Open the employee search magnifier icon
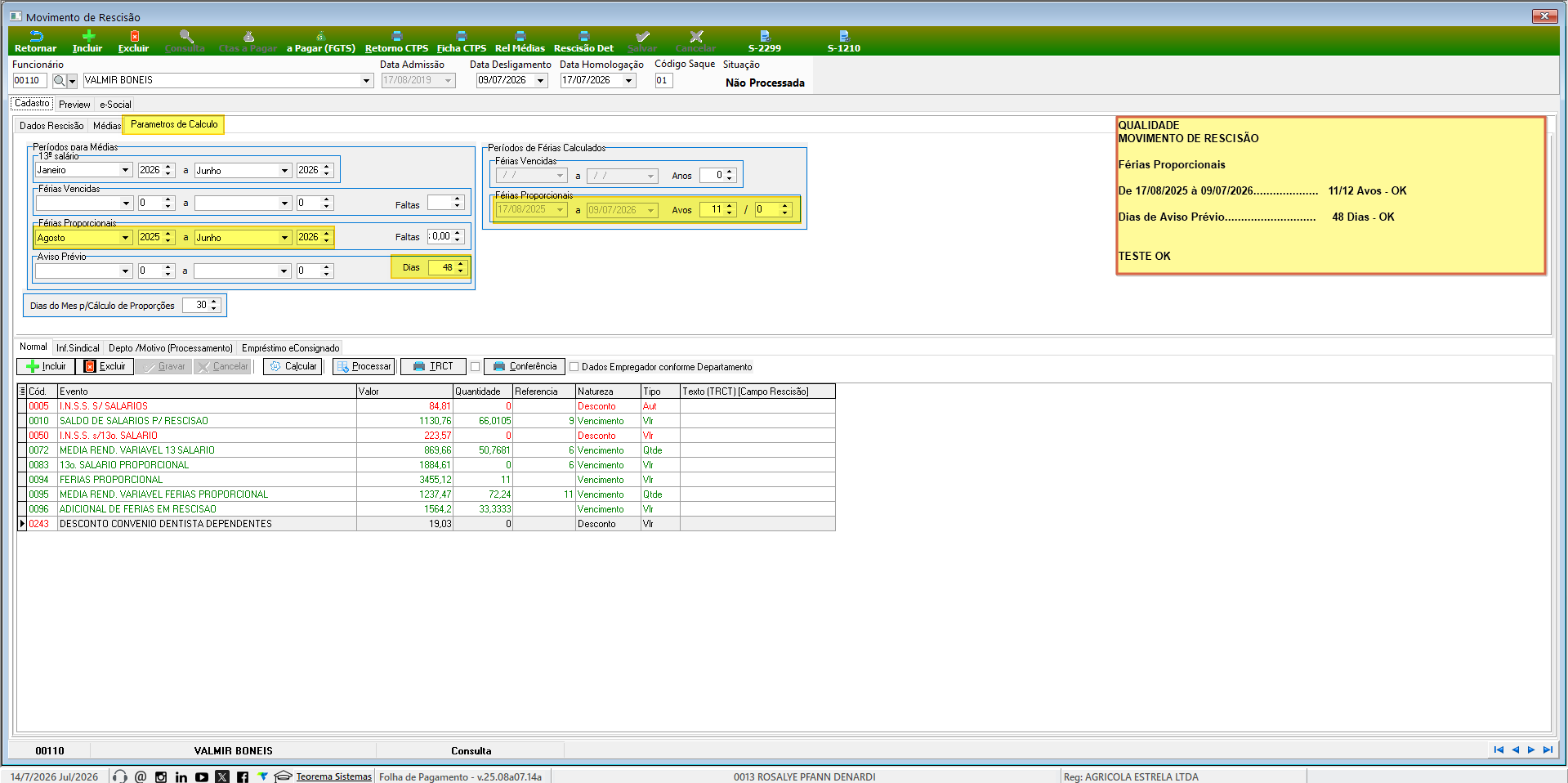Viewport: 1568px width, 783px height. 59,80
